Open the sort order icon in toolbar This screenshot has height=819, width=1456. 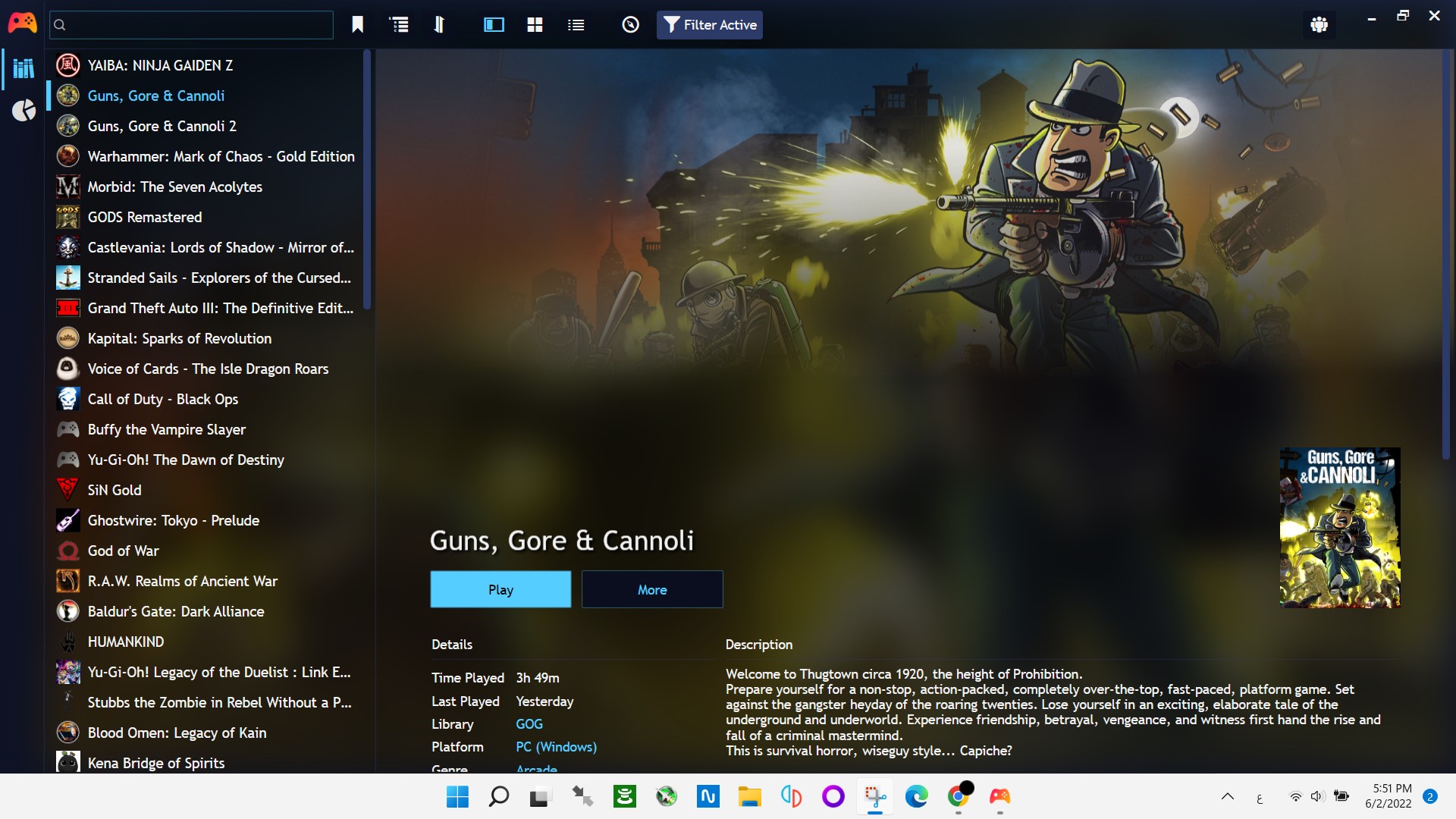pyautogui.click(x=439, y=25)
